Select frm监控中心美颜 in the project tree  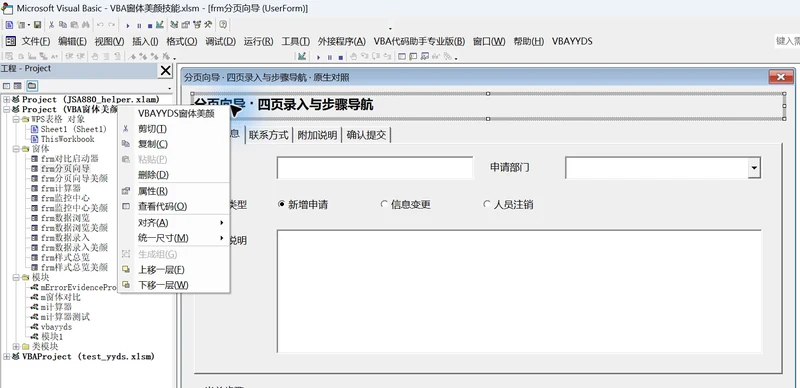[74, 208]
